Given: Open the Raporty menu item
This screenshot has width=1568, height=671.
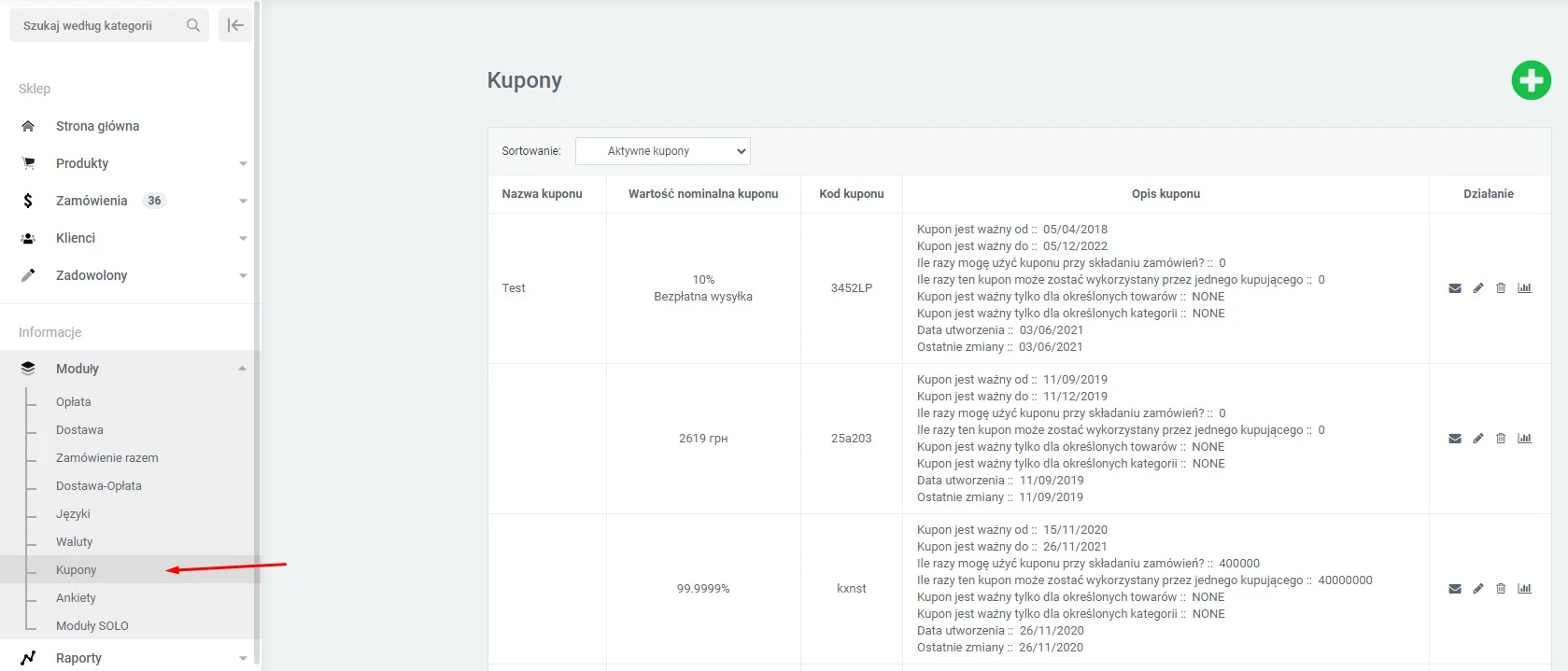Looking at the screenshot, I should tap(78, 658).
